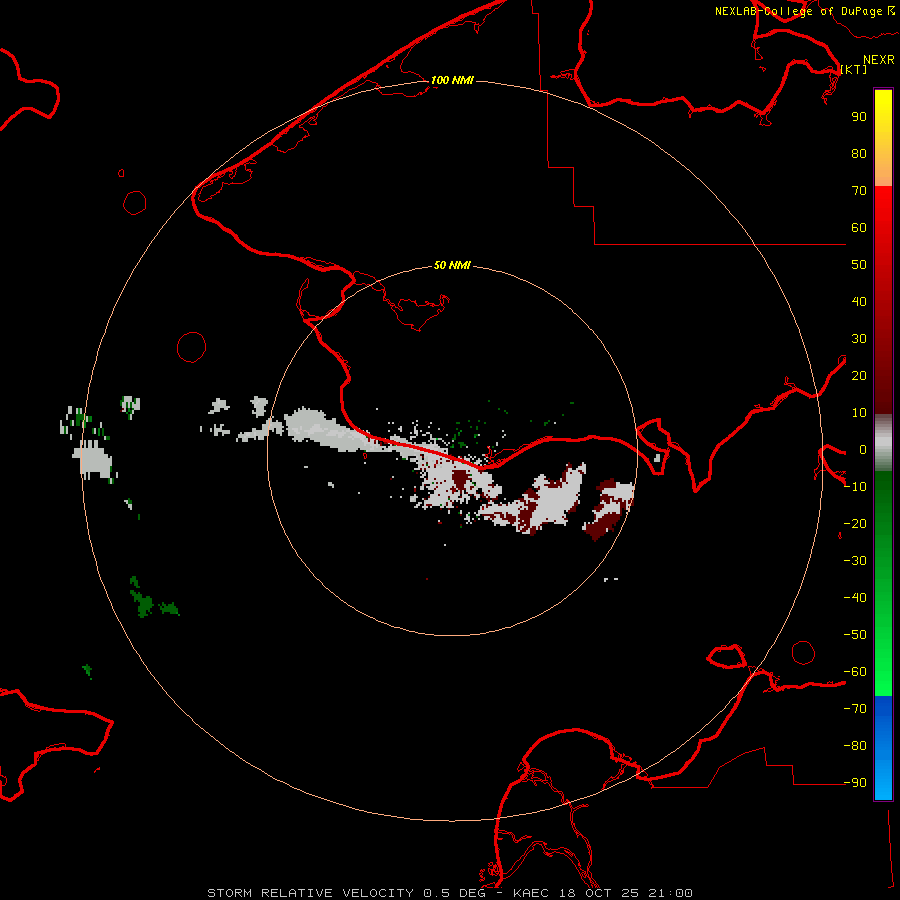The image size is (900, 900).
Task: Click the 21:00 time stamp
Action: (x=670, y=893)
